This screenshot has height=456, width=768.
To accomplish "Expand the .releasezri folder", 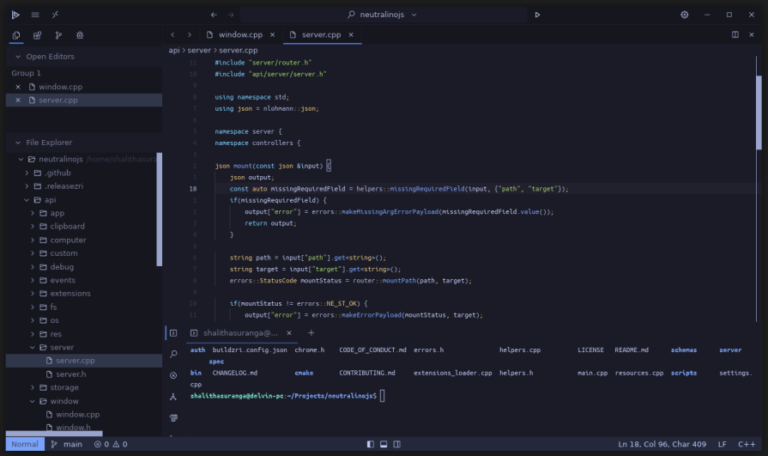I will 27,186.
